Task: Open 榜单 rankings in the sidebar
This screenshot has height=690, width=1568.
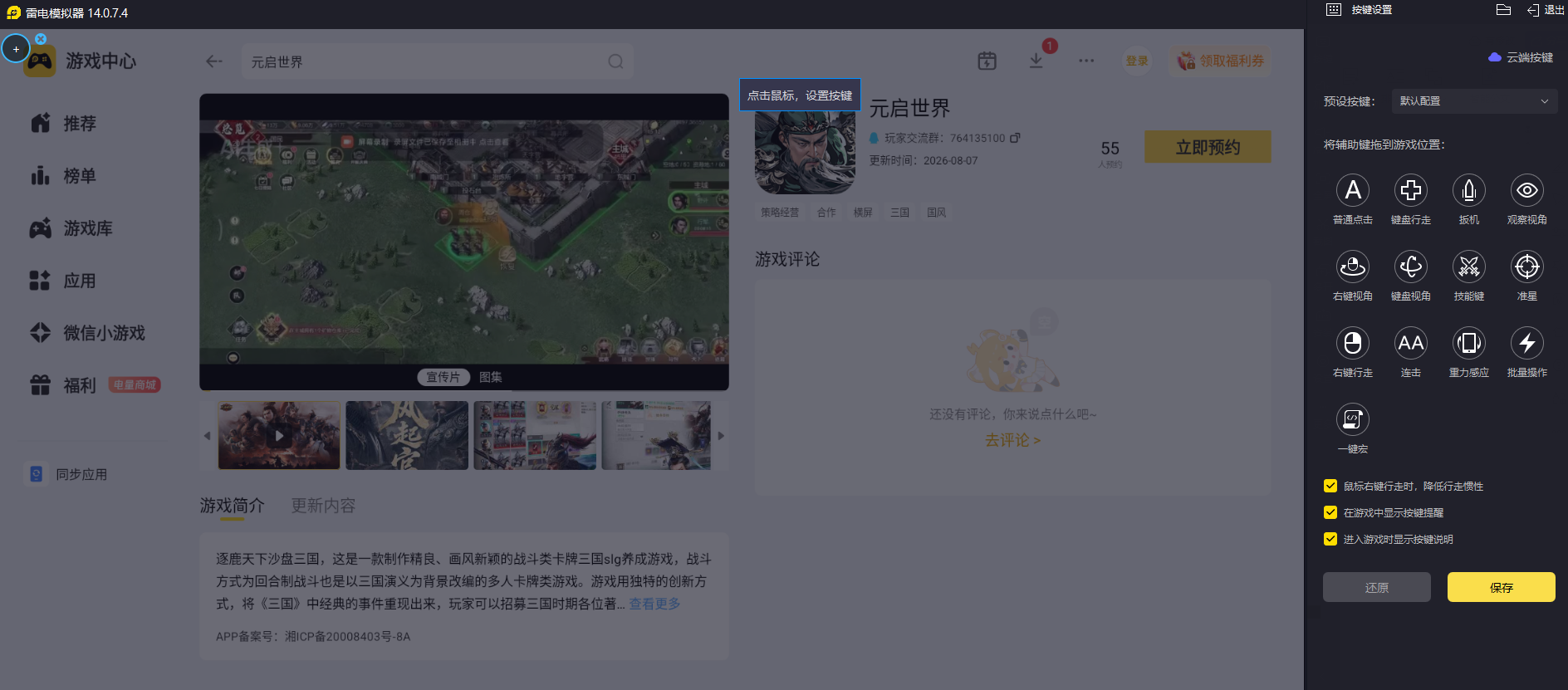Action: pyautogui.click(x=64, y=176)
